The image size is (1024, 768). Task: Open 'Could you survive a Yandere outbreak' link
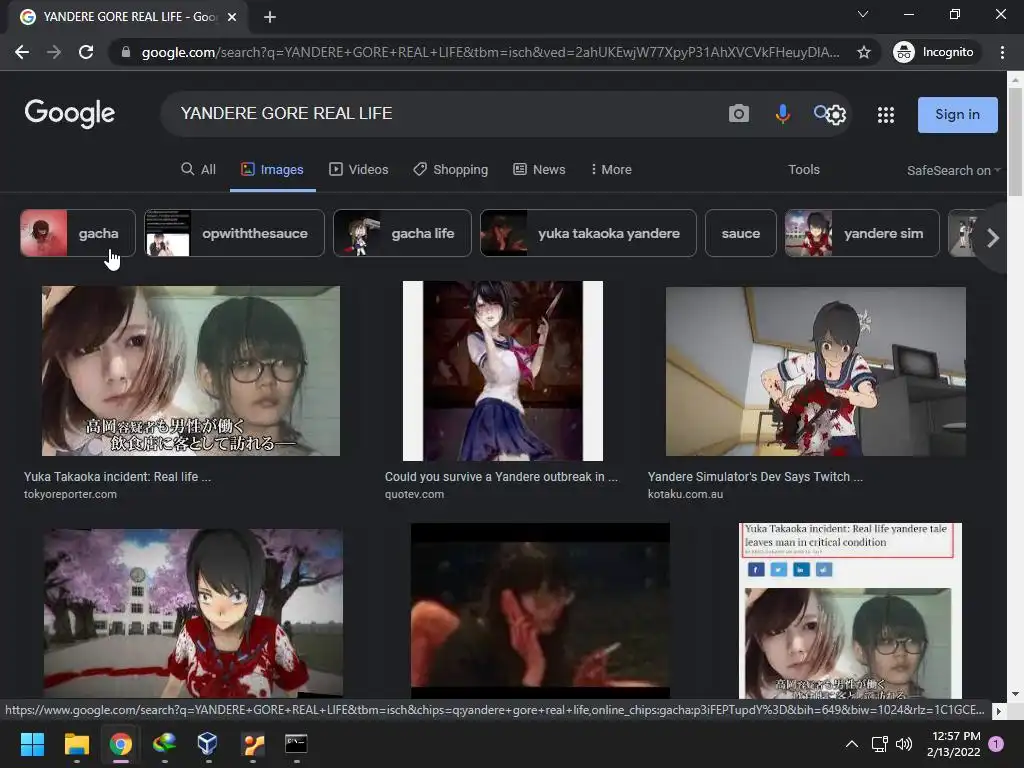[501, 477]
